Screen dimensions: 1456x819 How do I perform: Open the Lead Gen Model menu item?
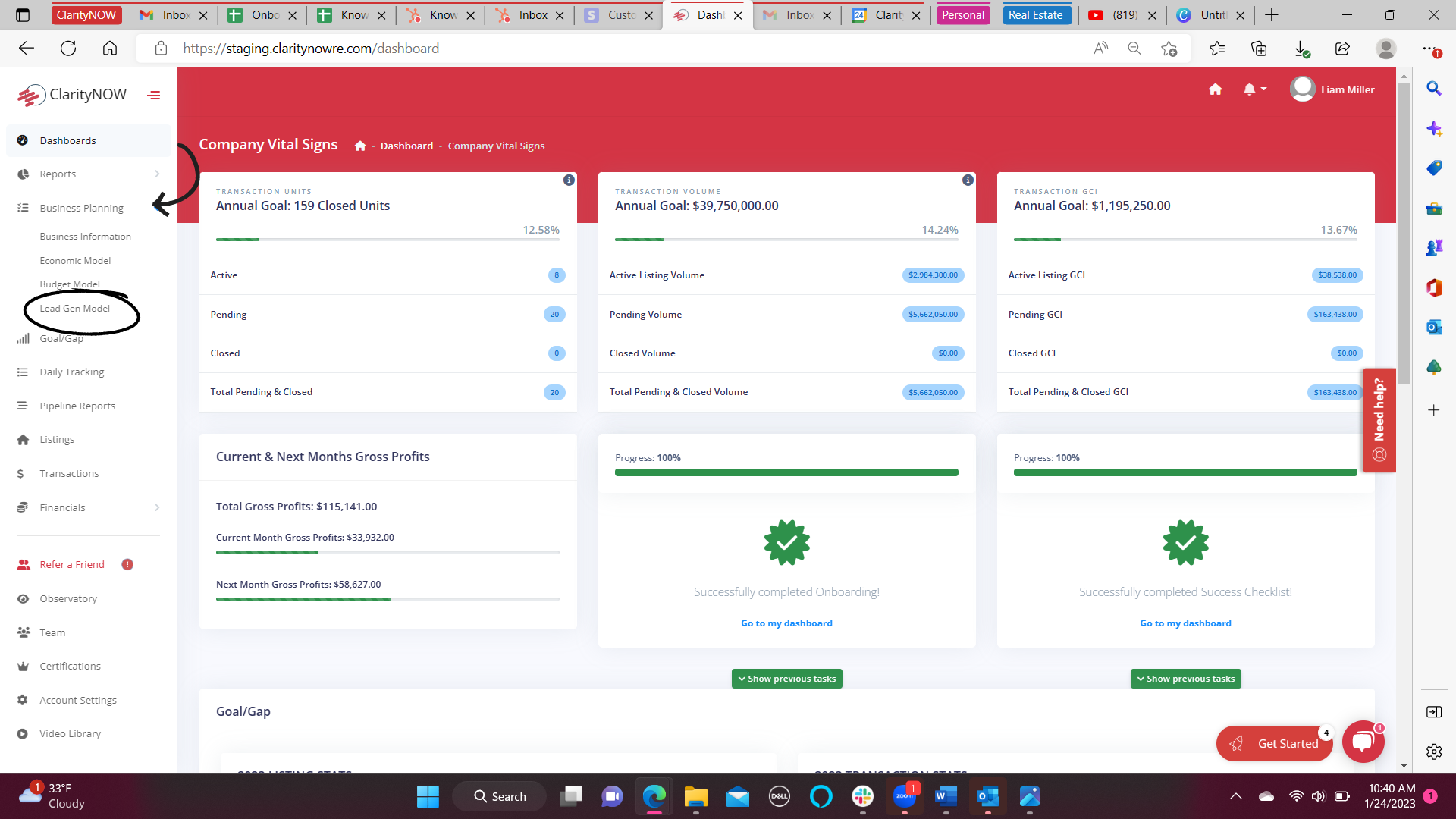coord(74,308)
